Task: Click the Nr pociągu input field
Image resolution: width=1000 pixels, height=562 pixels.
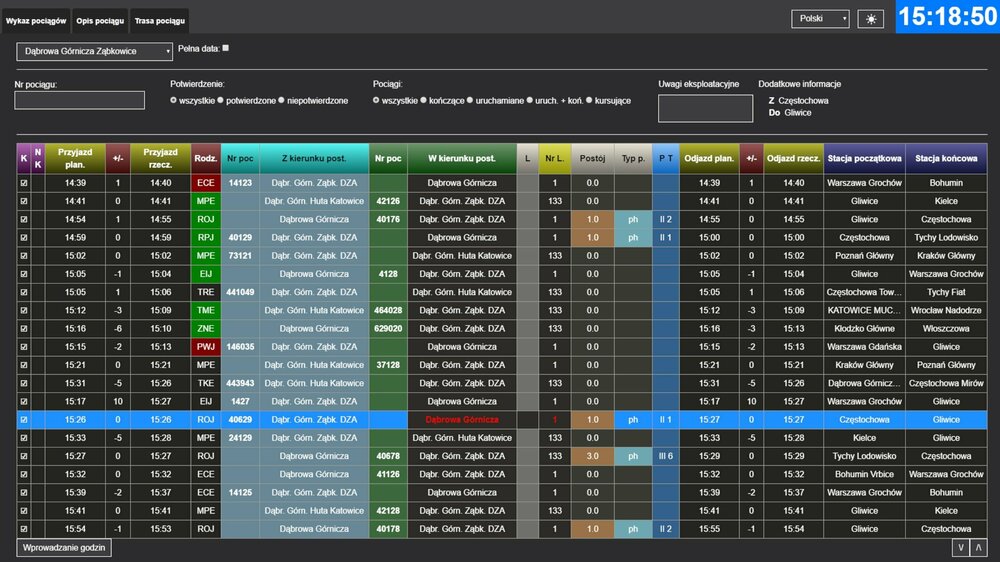Action: pos(80,100)
